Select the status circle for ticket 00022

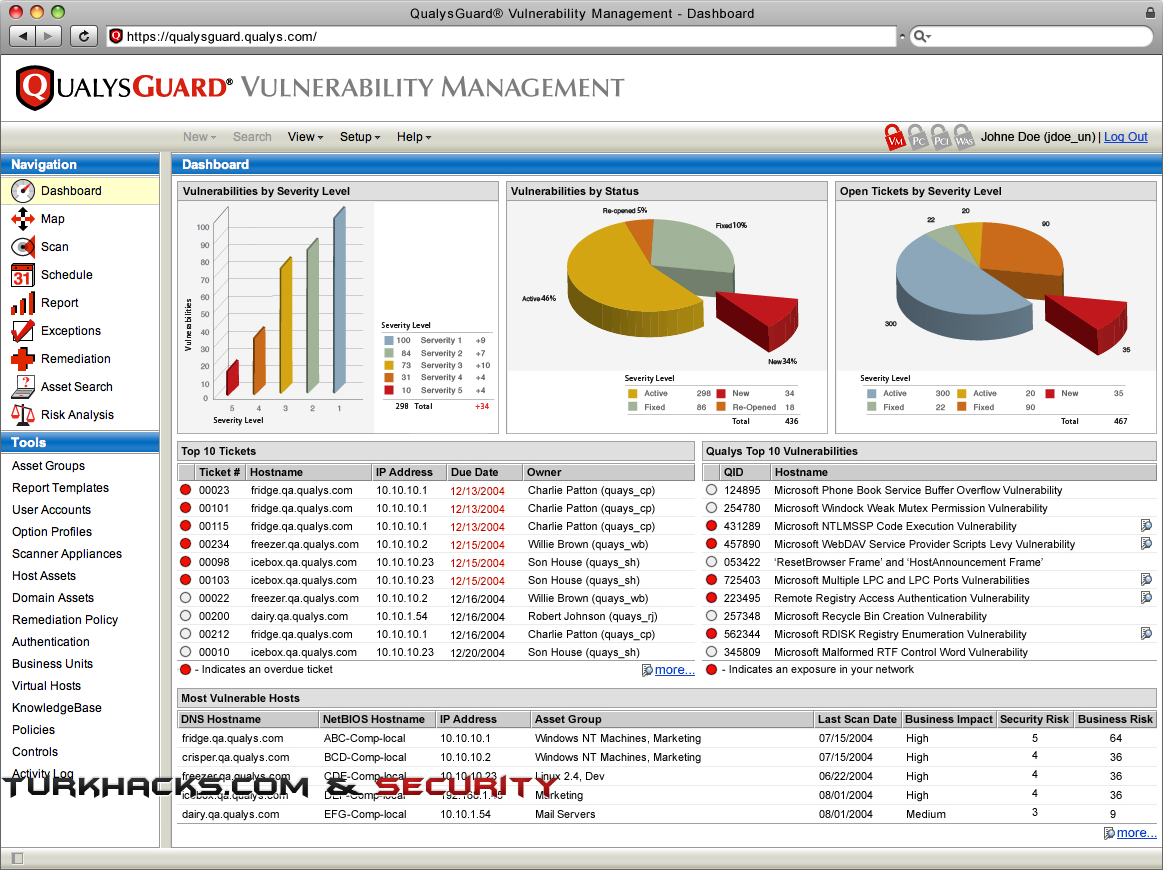click(x=185, y=598)
